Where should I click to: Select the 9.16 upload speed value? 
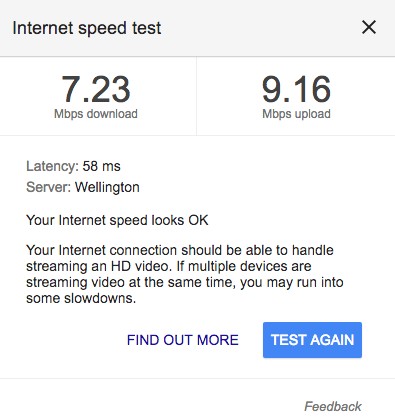tap(296, 89)
